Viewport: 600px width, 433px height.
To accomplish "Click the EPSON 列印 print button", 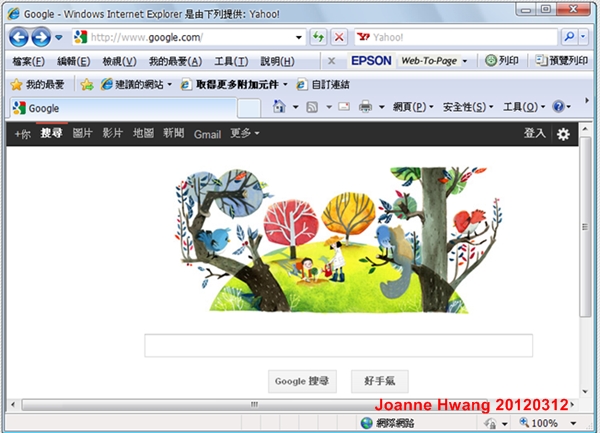I will tap(502, 60).
